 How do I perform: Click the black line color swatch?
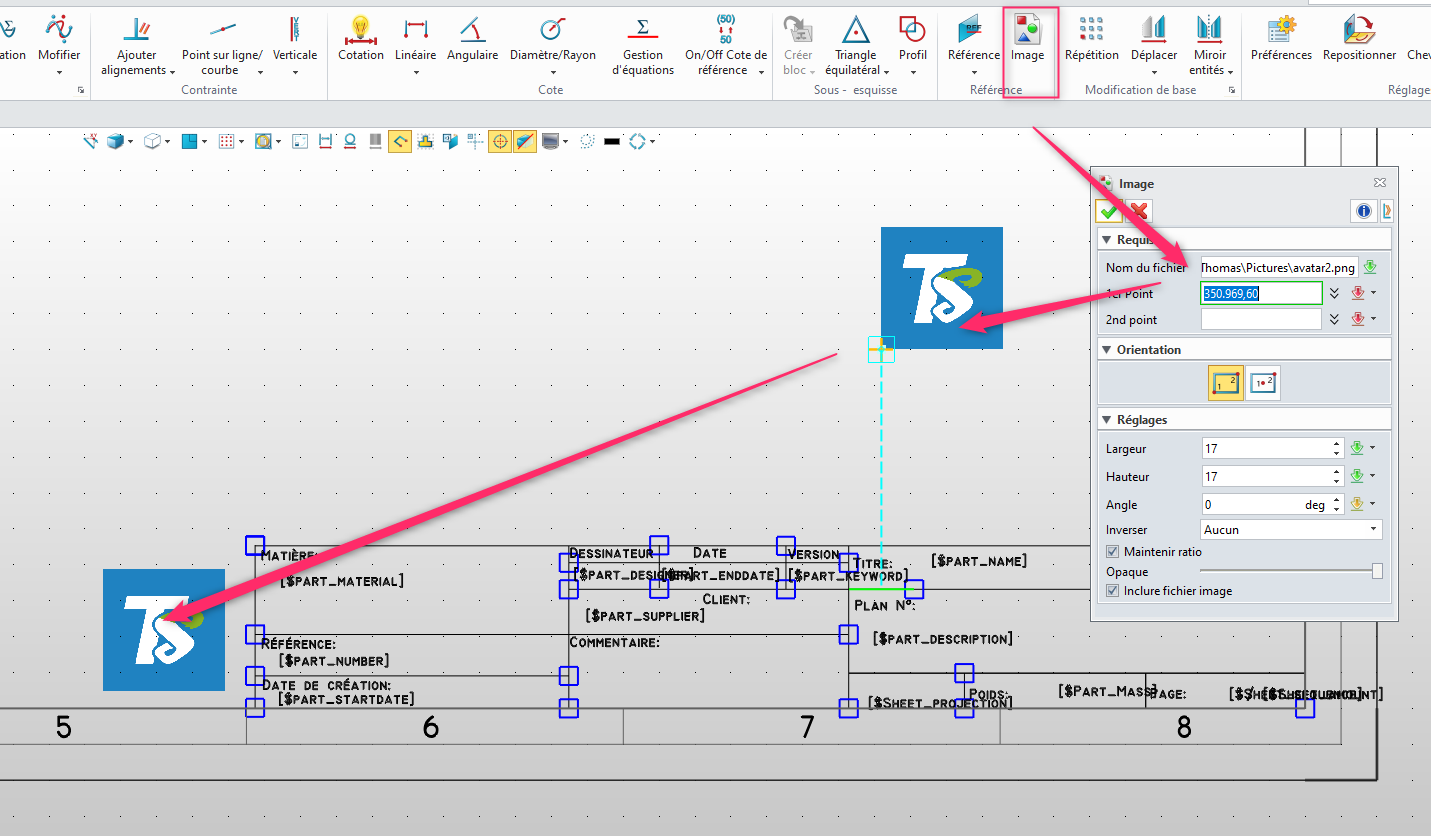point(612,142)
